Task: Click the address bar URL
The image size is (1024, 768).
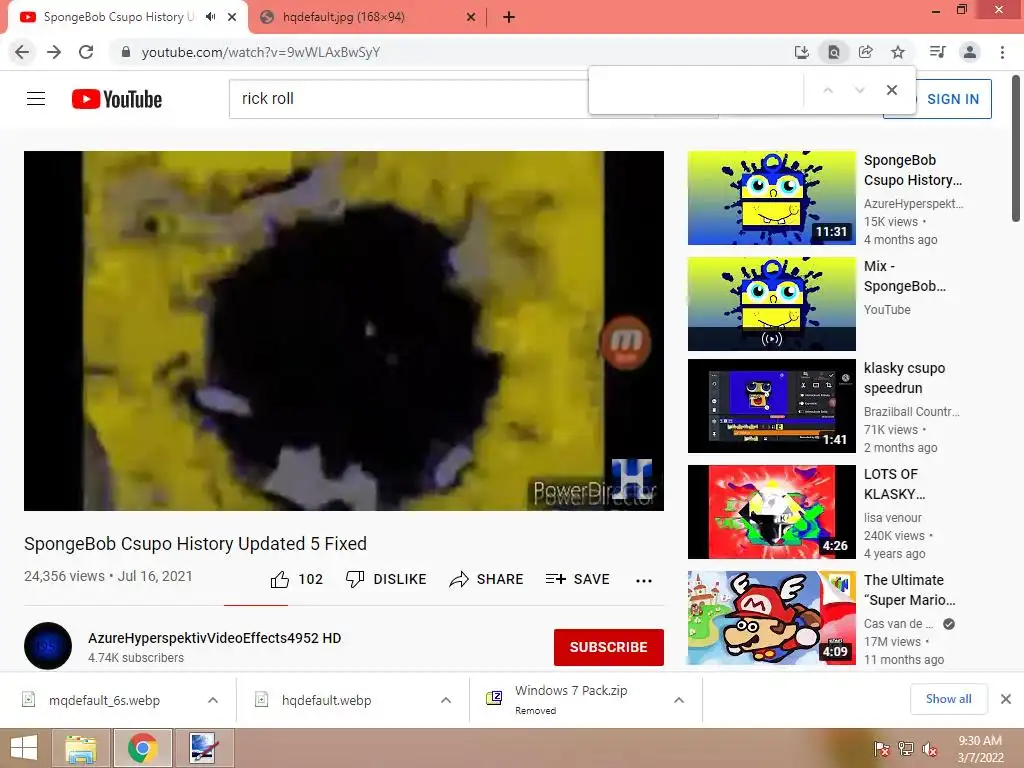Action: 261,52
